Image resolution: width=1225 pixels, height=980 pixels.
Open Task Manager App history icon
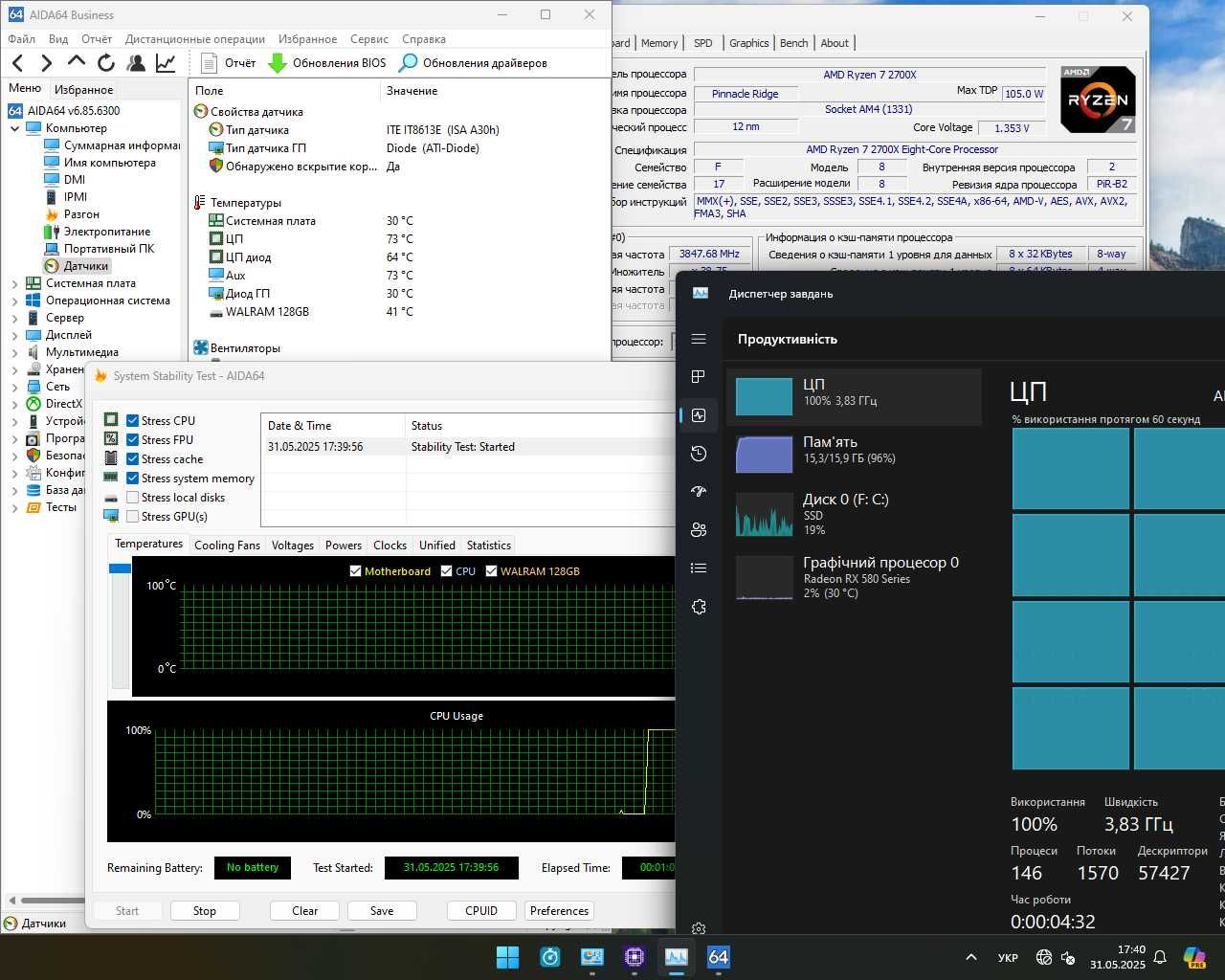coord(699,454)
